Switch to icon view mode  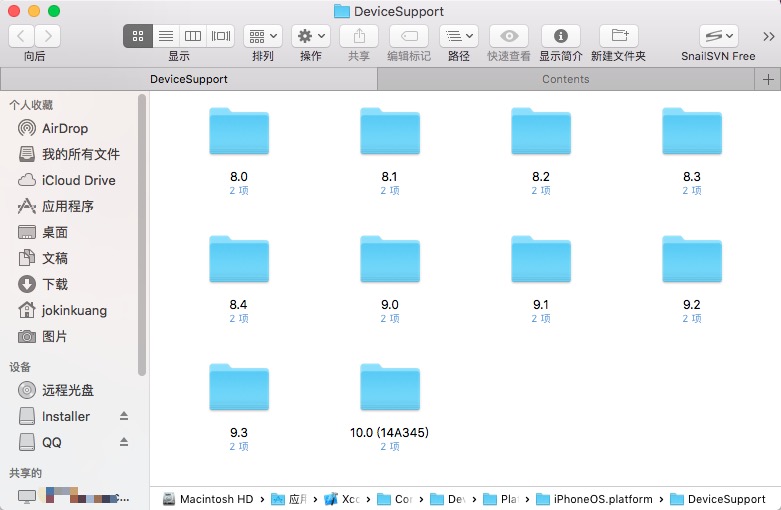[x=138, y=36]
